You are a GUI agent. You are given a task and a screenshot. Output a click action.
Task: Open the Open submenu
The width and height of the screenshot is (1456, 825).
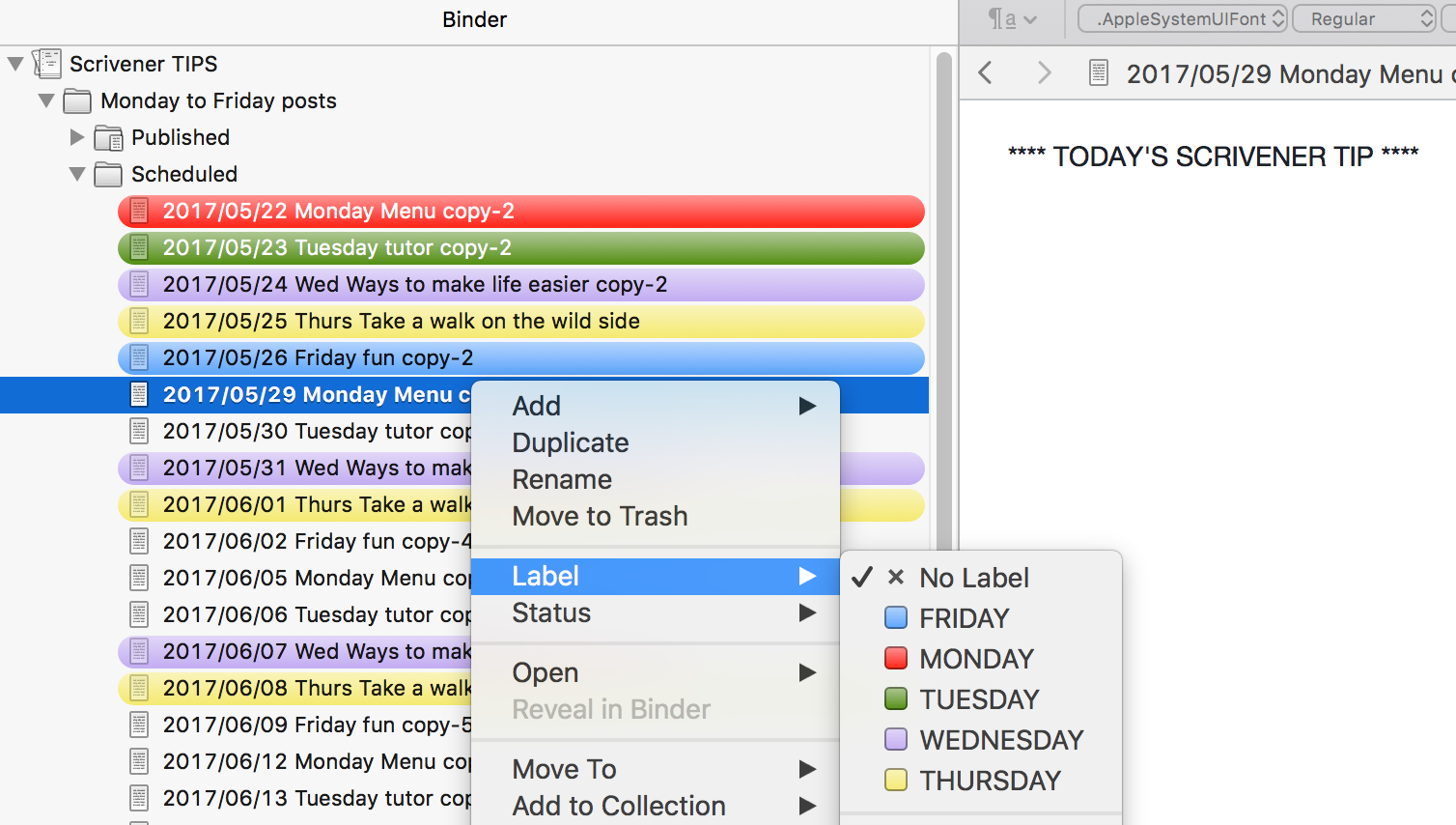[x=656, y=672]
